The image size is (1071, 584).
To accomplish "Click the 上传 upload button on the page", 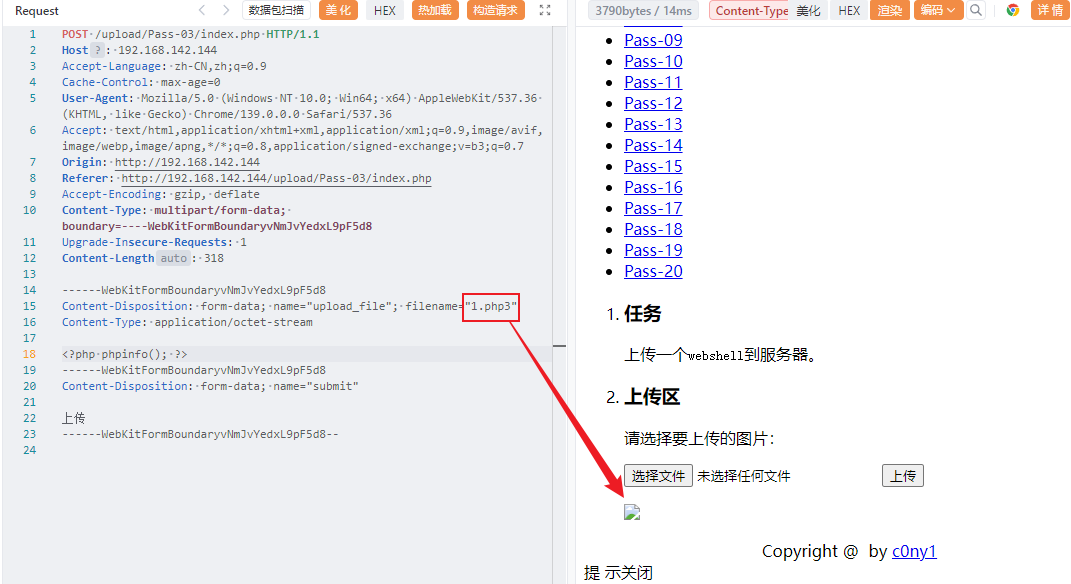I will point(903,476).
